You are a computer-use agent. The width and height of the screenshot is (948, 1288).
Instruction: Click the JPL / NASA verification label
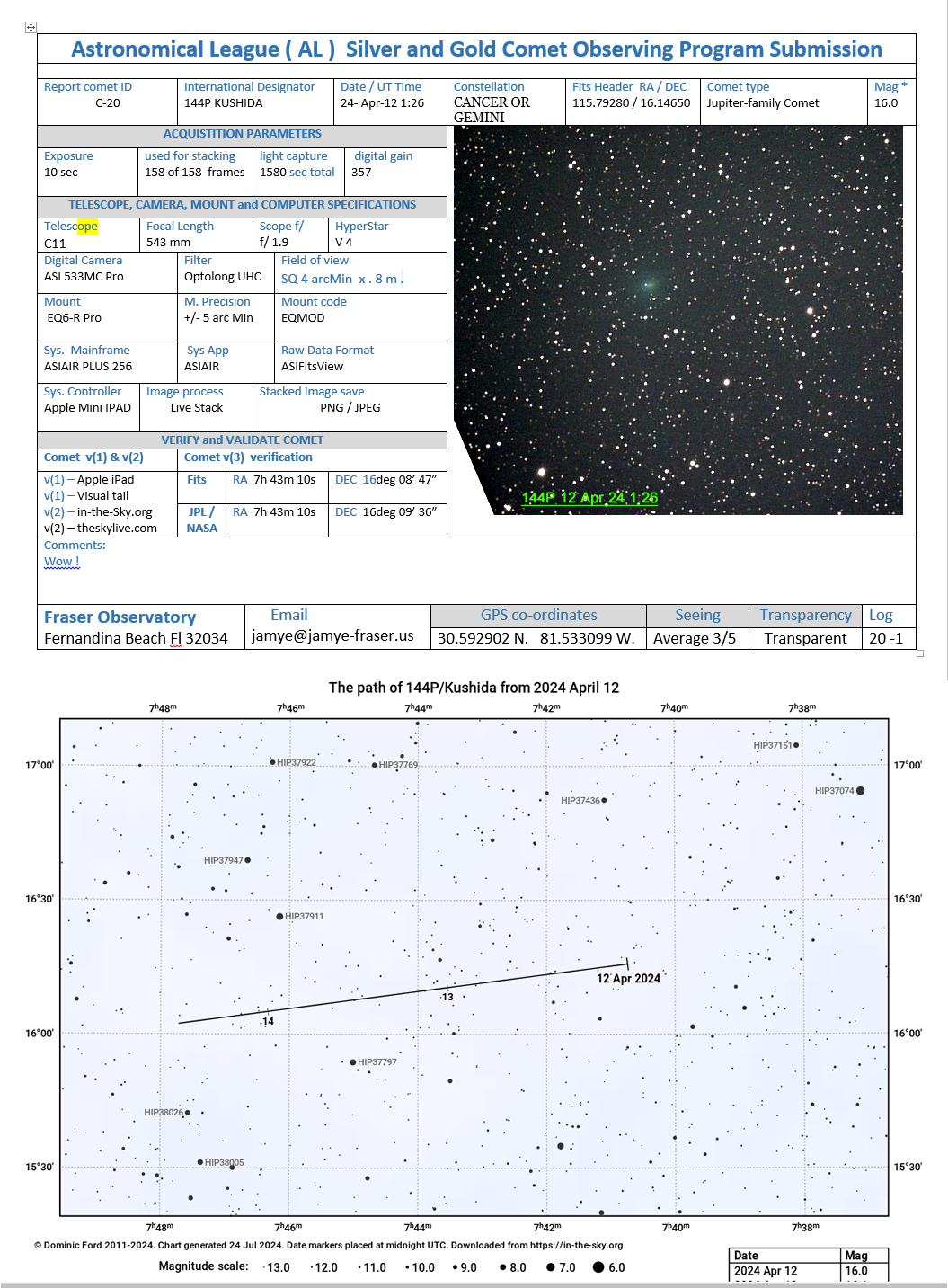[202, 520]
